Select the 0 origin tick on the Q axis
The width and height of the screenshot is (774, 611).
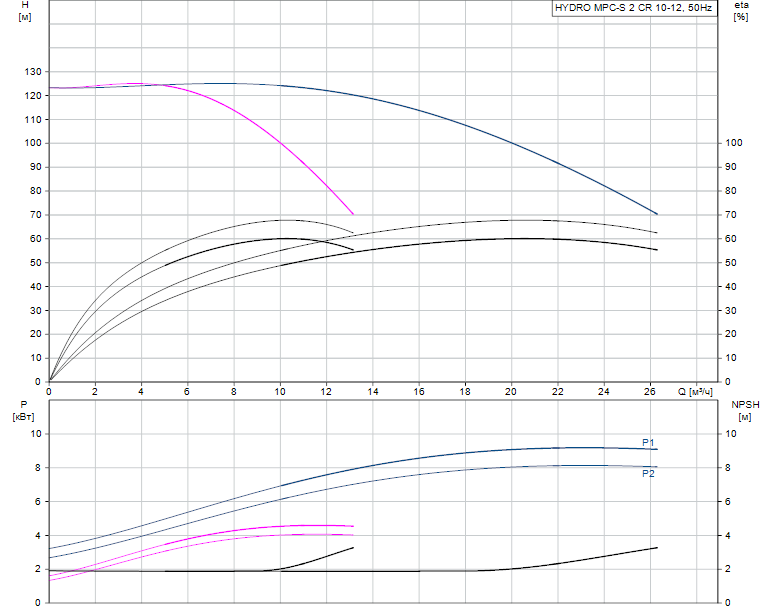tap(49, 392)
